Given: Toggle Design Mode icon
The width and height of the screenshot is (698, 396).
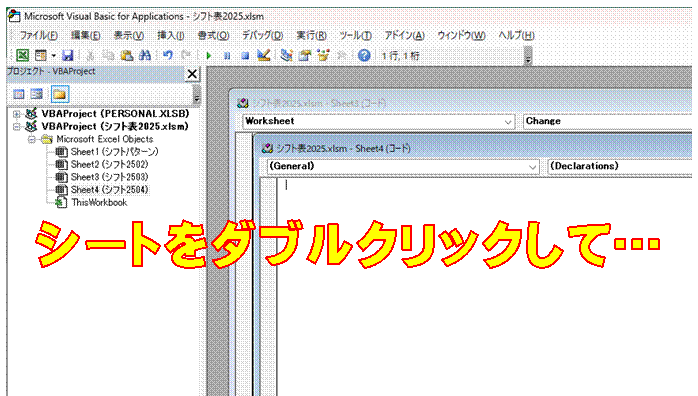Looking at the screenshot, I should 264,56.
